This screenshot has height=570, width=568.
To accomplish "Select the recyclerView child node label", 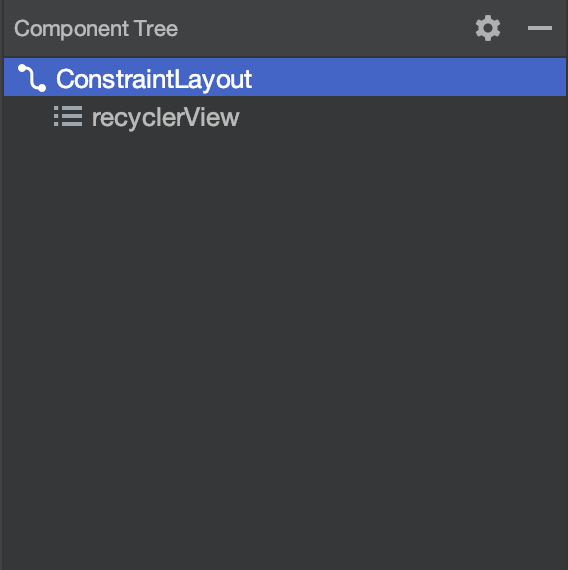I will click(165, 118).
